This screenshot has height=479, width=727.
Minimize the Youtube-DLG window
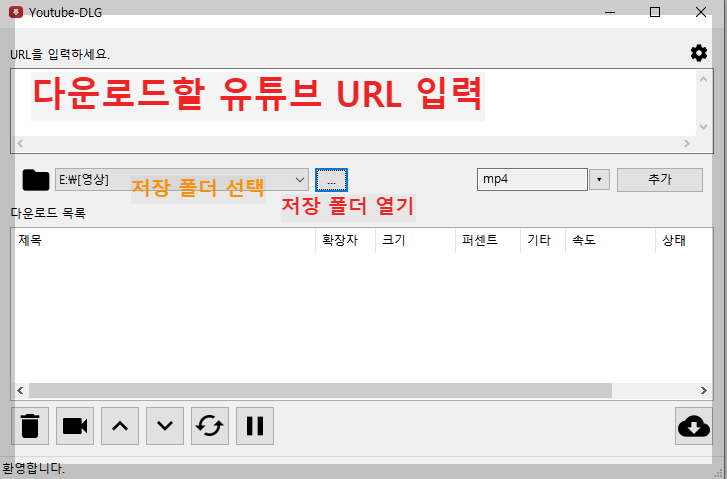tap(610, 12)
